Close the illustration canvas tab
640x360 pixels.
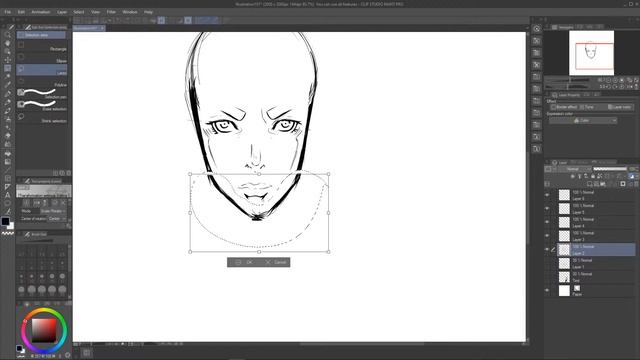tap(102, 28)
